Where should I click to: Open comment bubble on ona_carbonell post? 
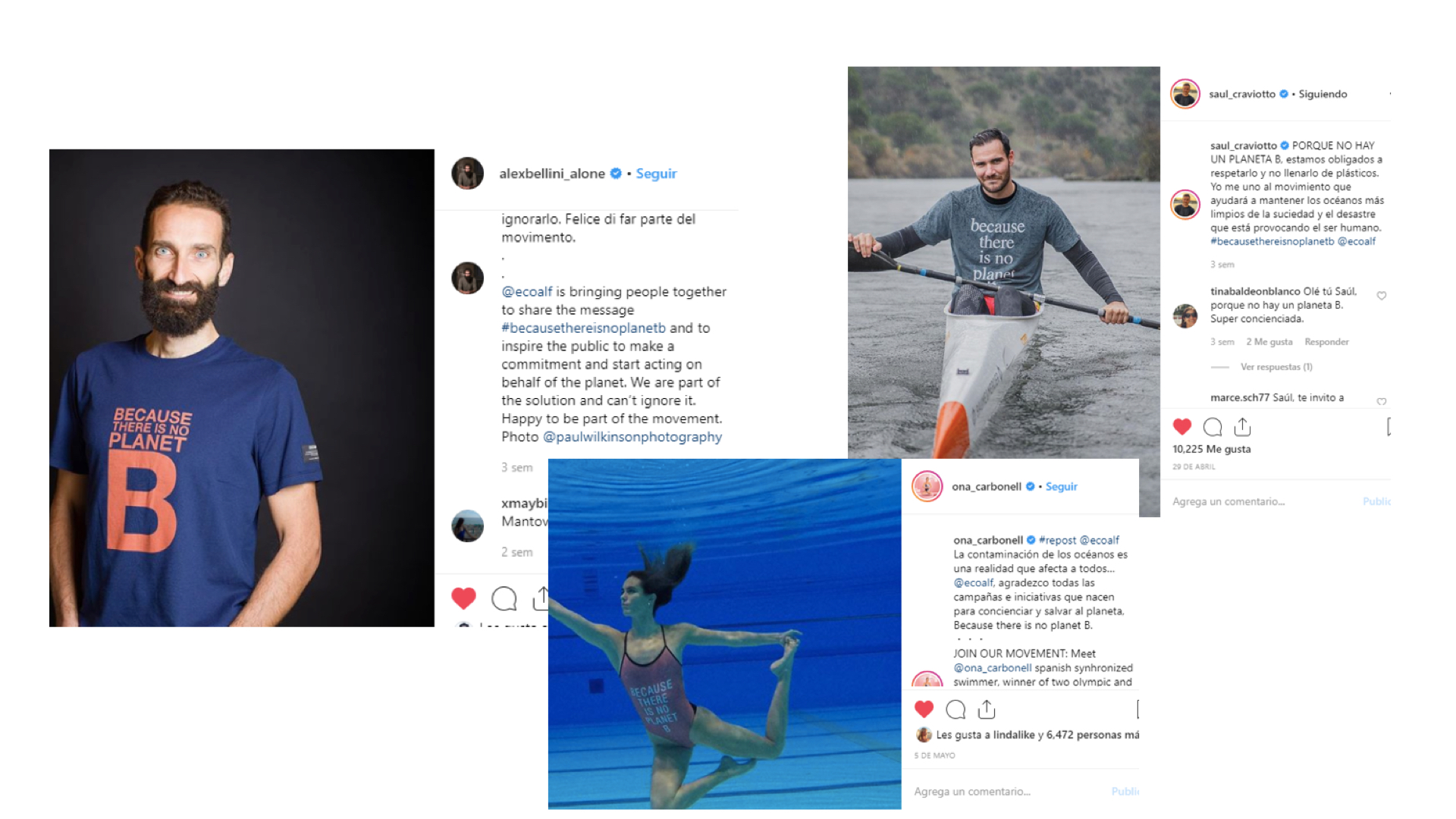coord(955,710)
